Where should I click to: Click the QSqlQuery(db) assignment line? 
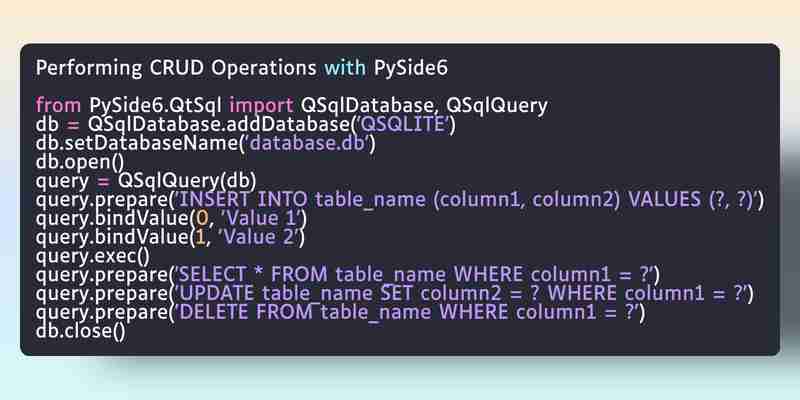146,181
